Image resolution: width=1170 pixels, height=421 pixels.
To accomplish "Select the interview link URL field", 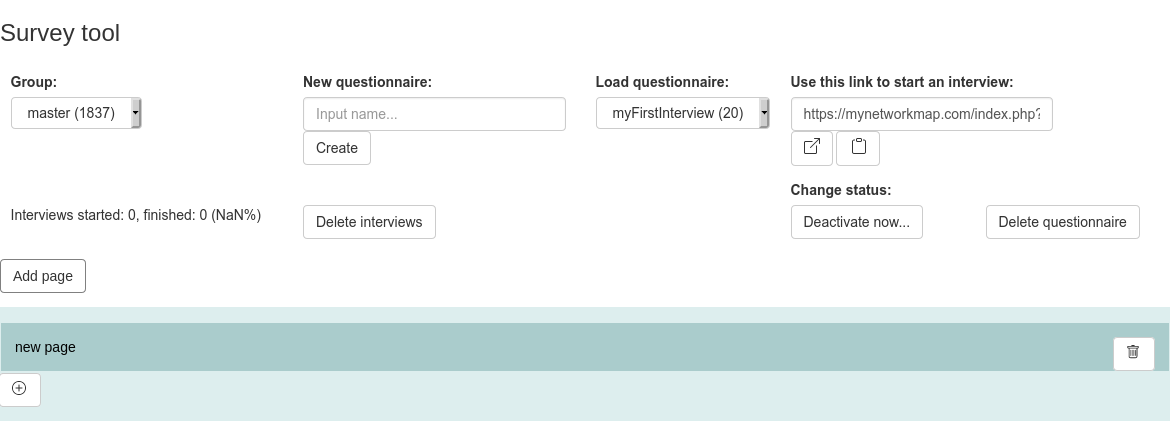I will click(922, 114).
